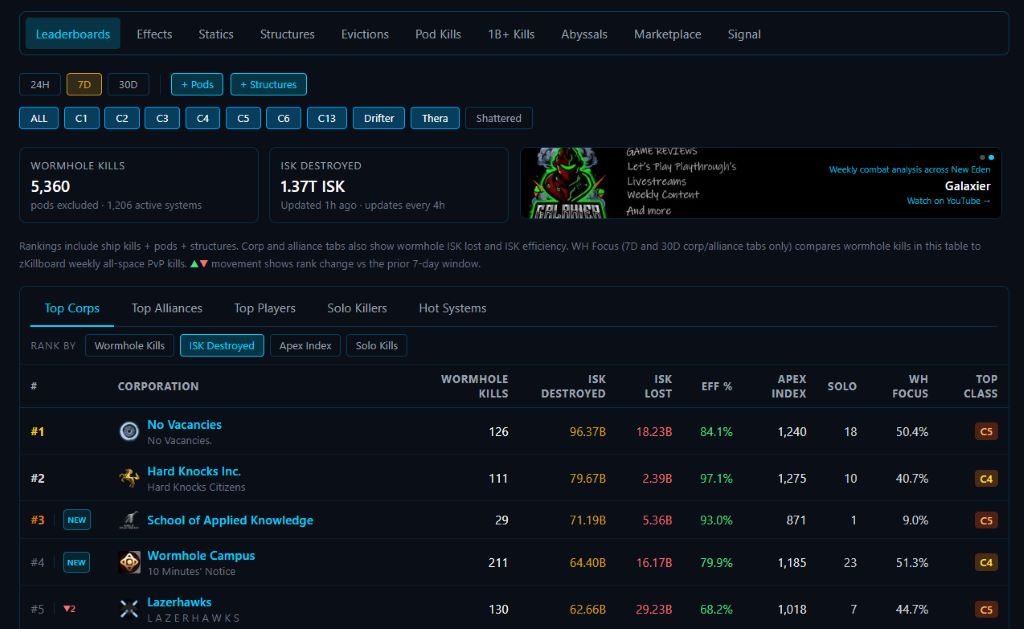Click the APEX INDEX column header
Screen dimensions: 1024x629
pos(788,386)
